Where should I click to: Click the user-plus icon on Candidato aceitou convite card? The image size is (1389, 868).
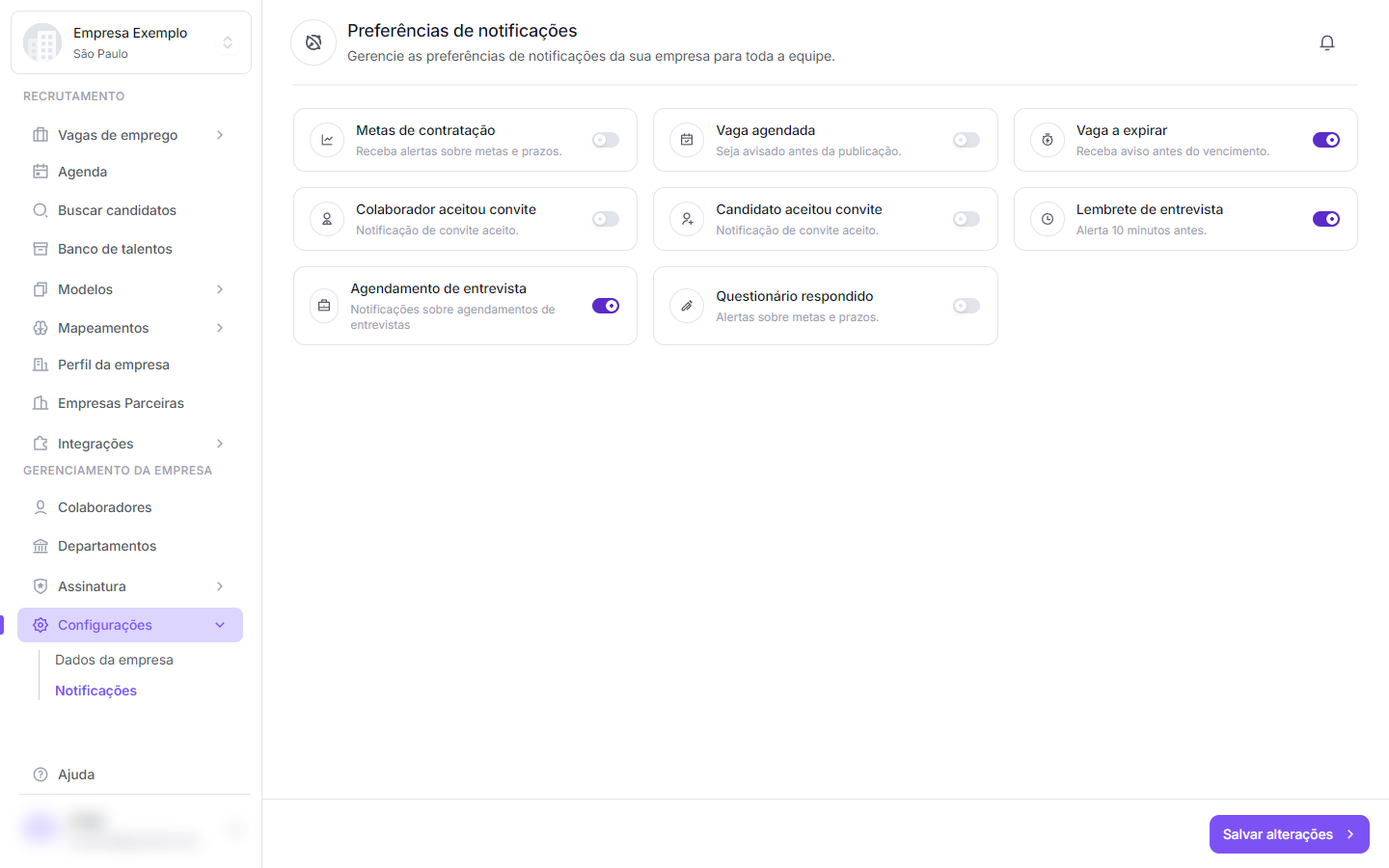(687, 219)
